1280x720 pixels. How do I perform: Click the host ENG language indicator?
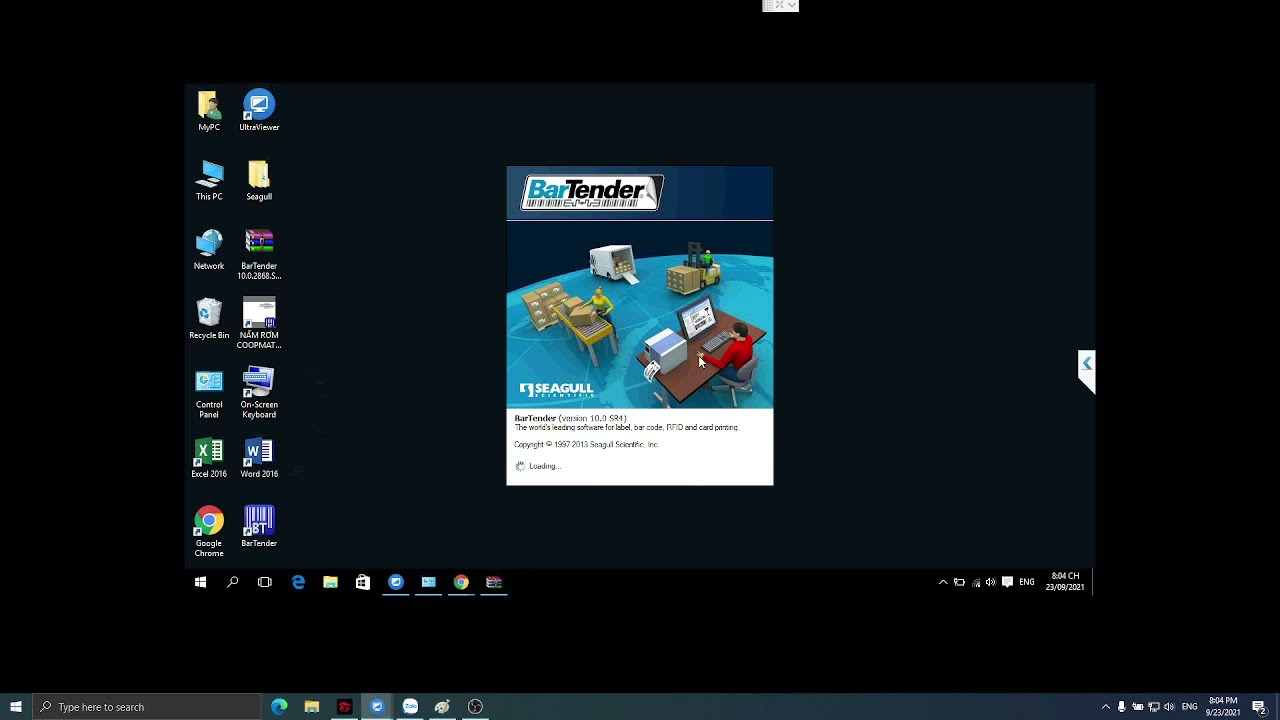click(1189, 707)
